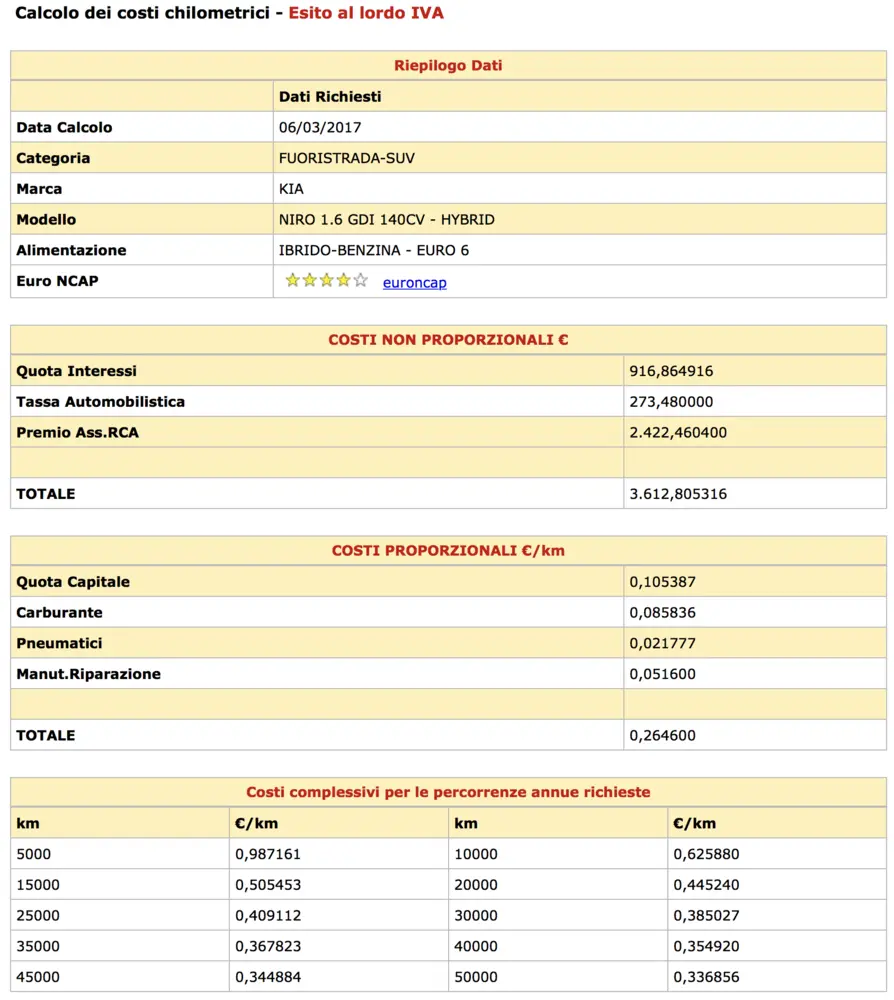894x1000 pixels.
Task: Select cost value 0,505453
Action: [x=268, y=885]
